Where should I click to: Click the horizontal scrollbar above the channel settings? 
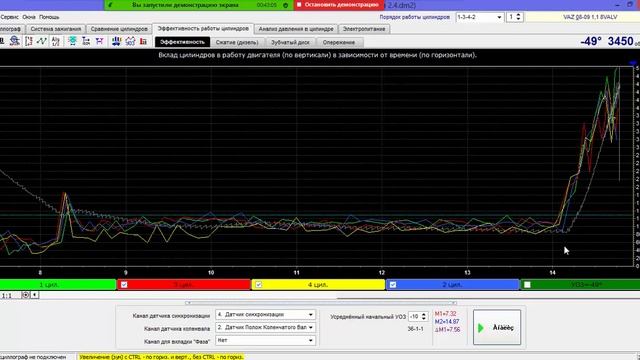click(x=320, y=302)
